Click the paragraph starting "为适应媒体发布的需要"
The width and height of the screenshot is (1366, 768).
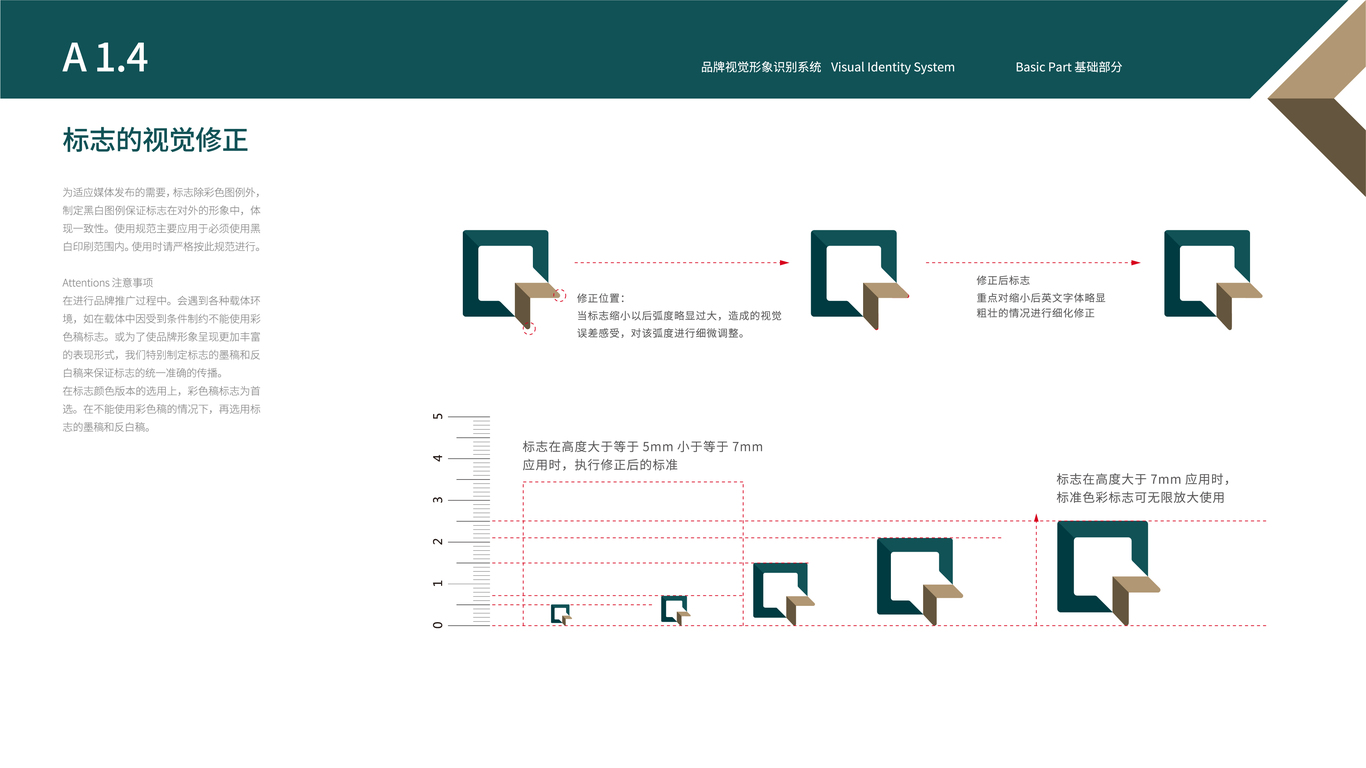[162, 219]
